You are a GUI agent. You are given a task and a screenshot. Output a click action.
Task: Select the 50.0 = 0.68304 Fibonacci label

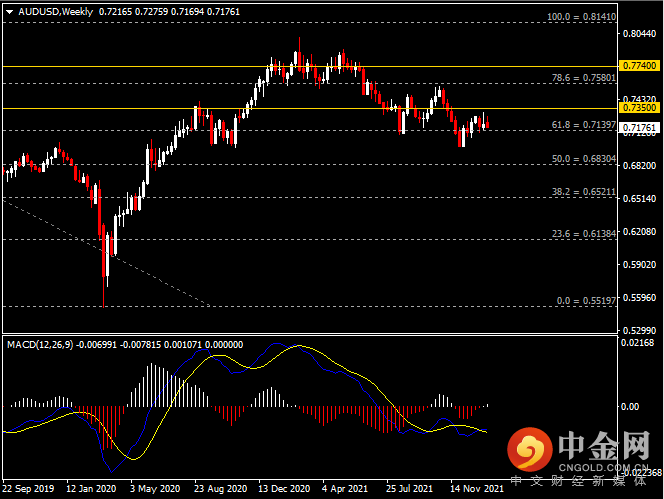tap(584, 158)
